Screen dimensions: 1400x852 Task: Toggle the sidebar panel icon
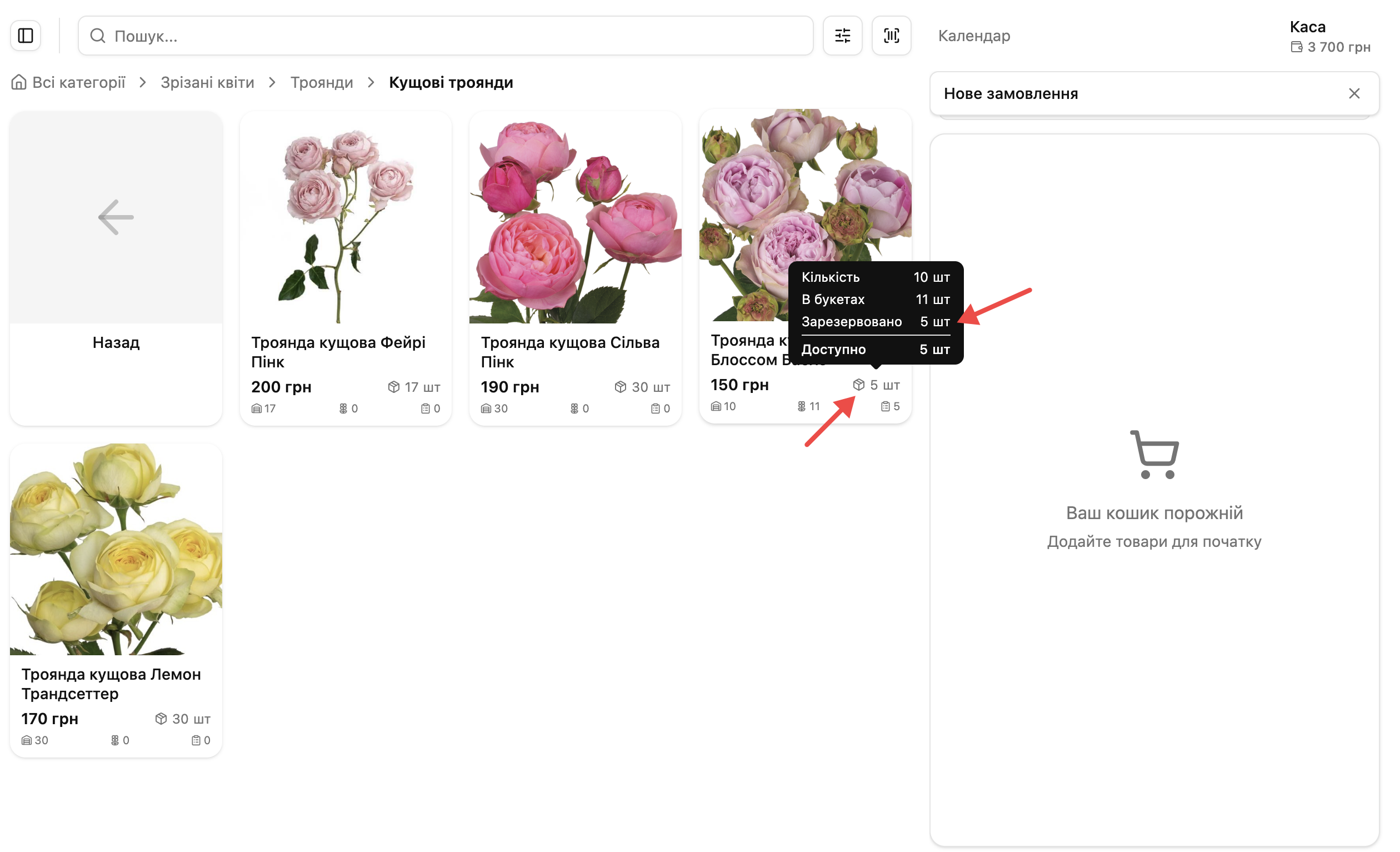coord(26,36)
